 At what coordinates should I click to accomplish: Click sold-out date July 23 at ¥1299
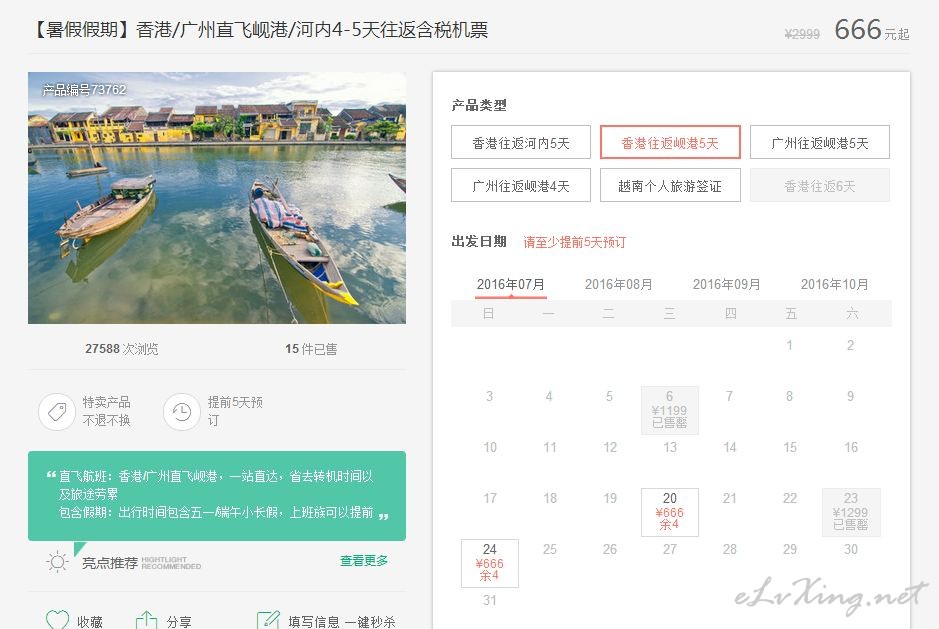tap(851, 512)
